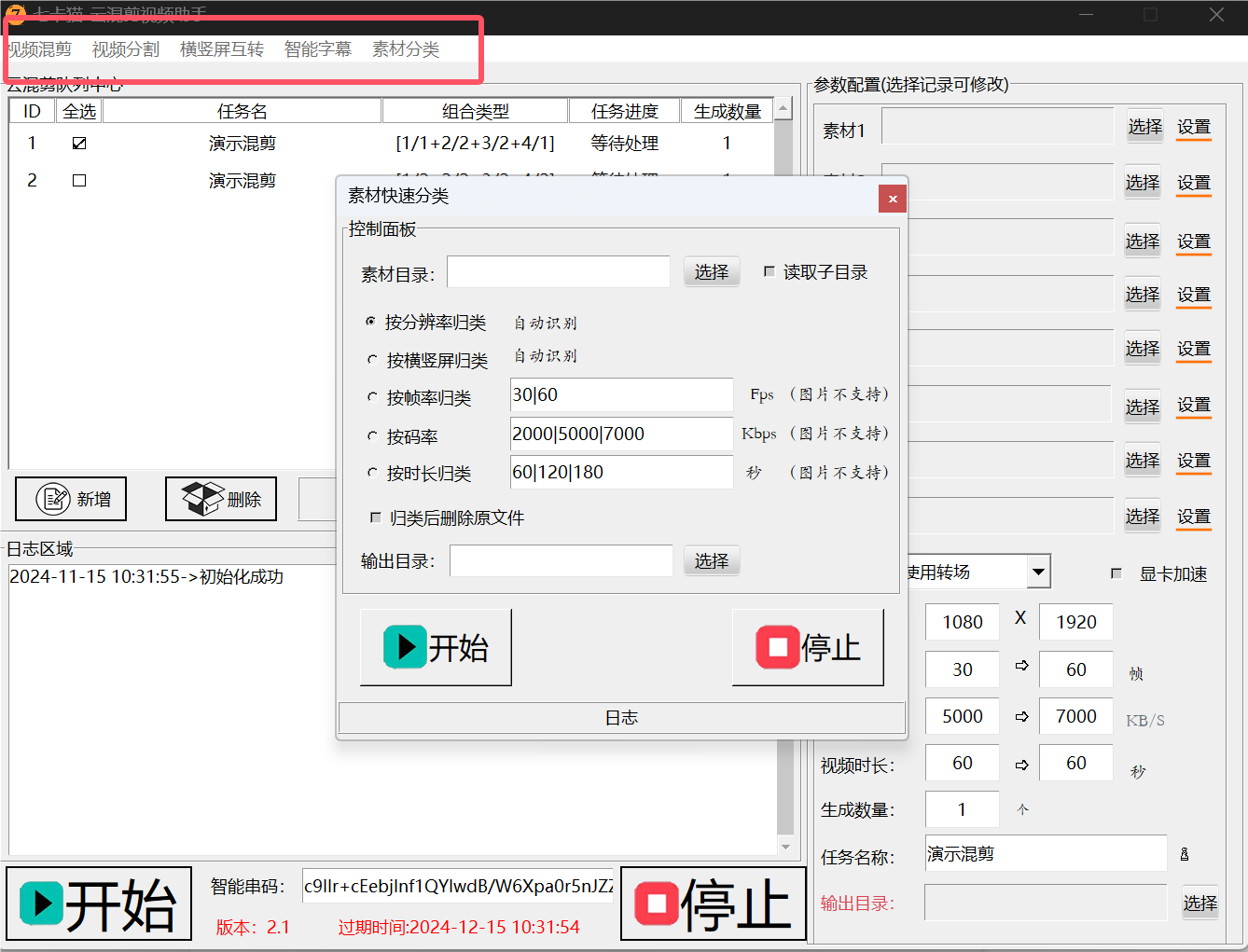The height and width of the screenshot is (952, 1248).
Task: Click 选择 next to 素材目录 field
Action: (x=712, y=271)
